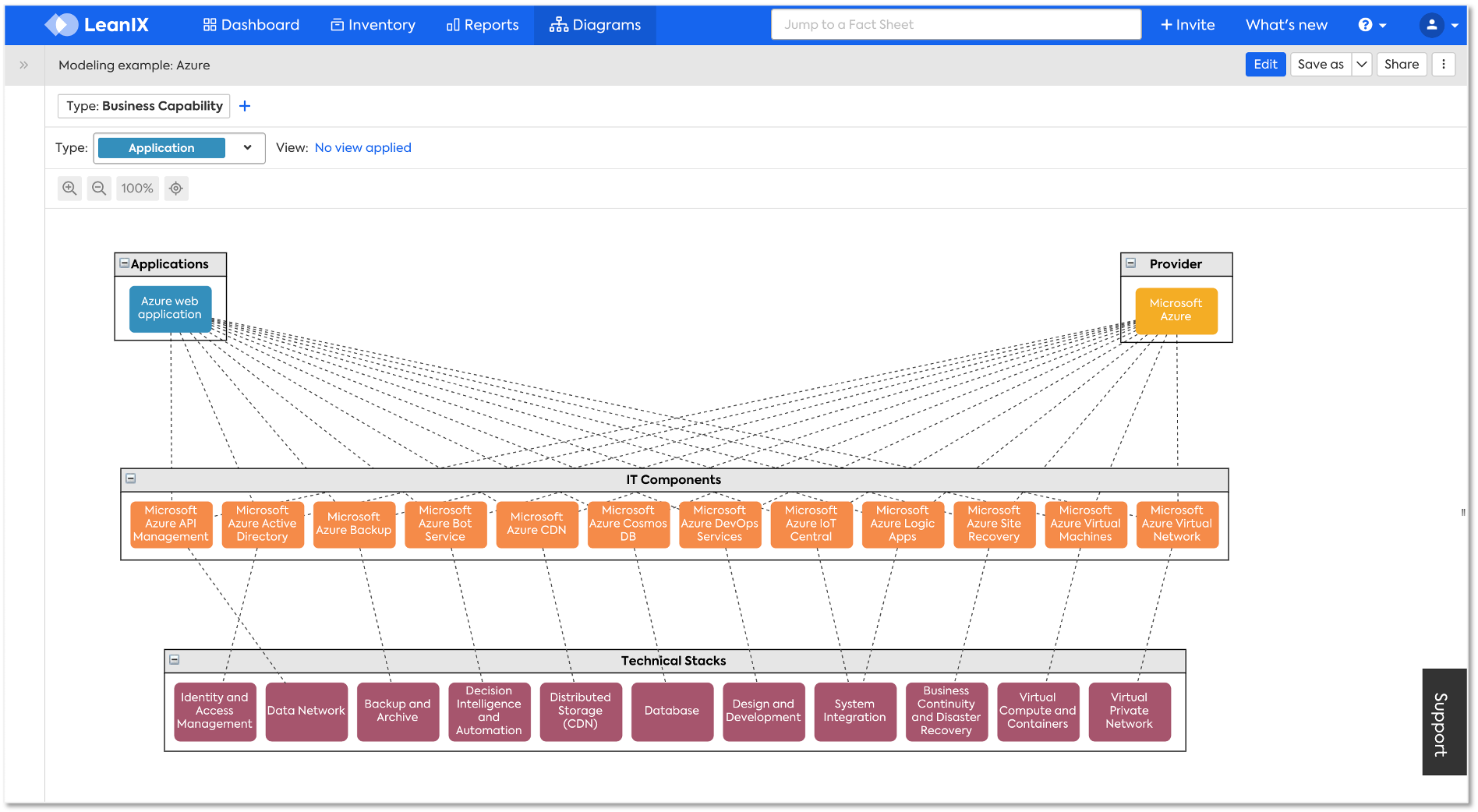
Task: Expand the left sidebar chevron
Action: point(24,65)
